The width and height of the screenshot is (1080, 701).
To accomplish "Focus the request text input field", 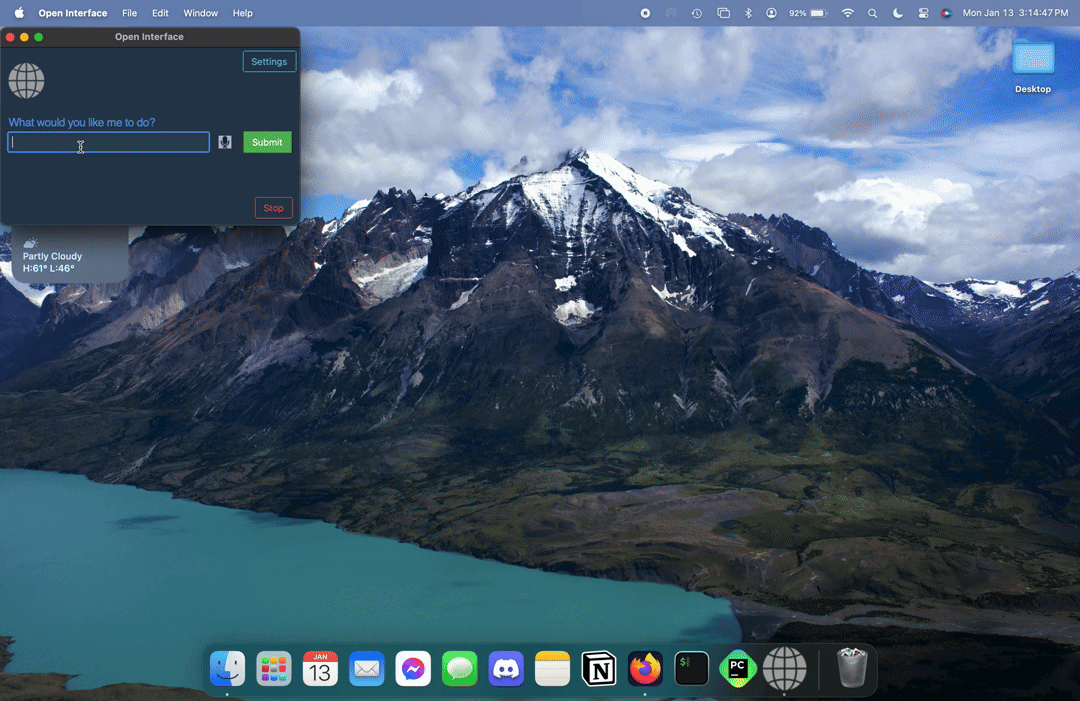I will point(108,142).
